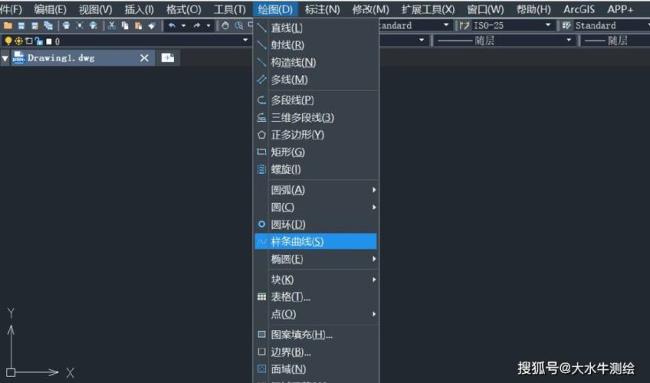Choose 构造线(N) construction line
This screenshot has height=383, width=650.
[x=316, y=63]
